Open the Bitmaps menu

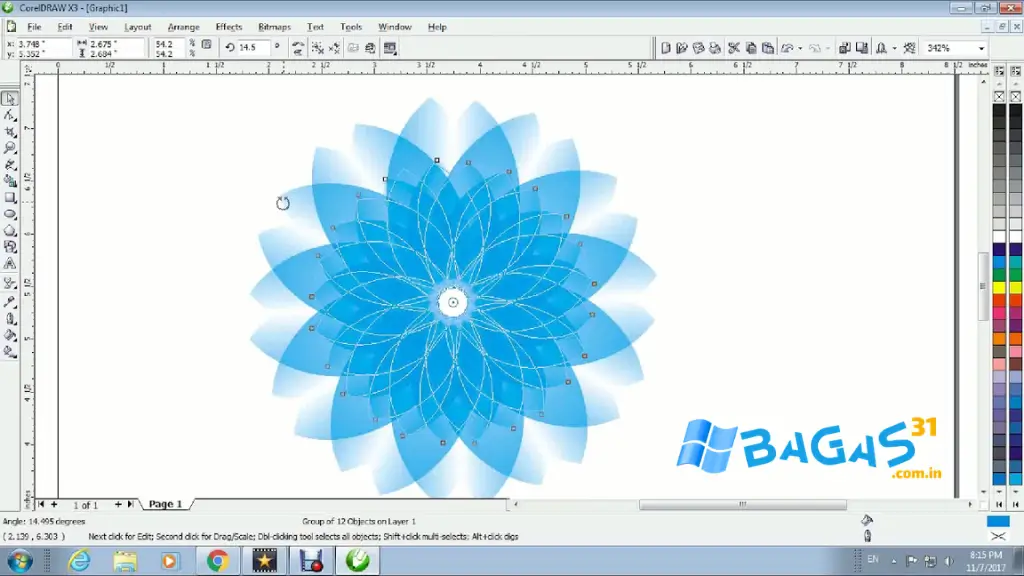(273, 27)
